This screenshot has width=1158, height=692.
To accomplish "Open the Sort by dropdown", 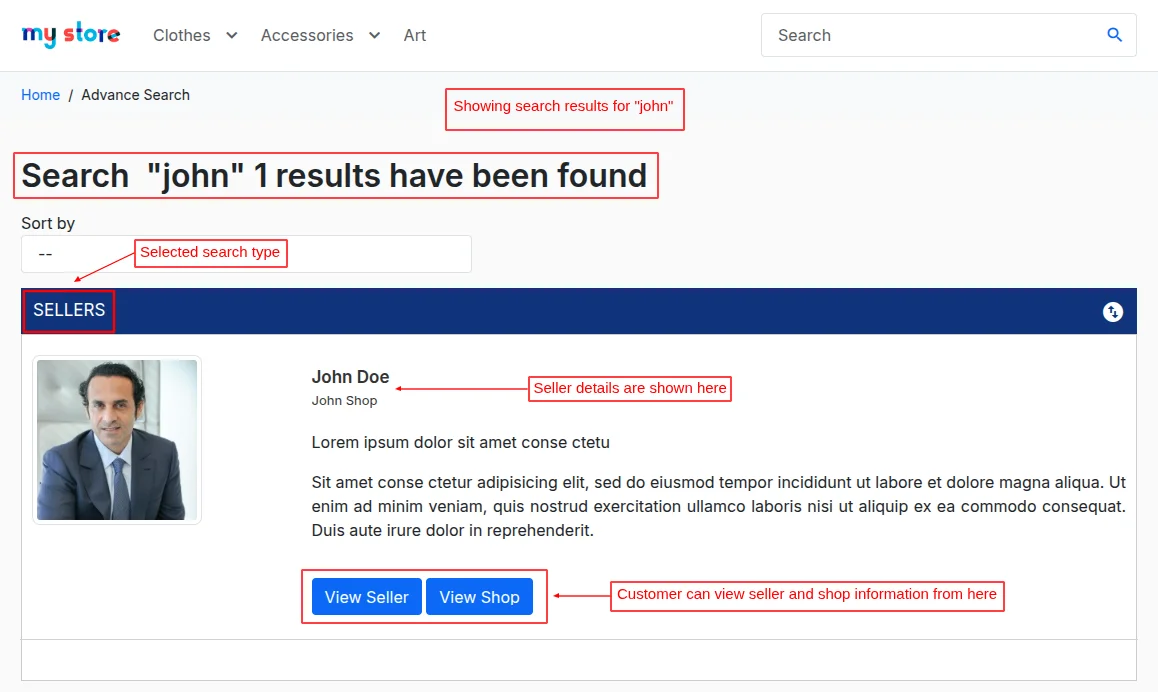I will point(246,254).
